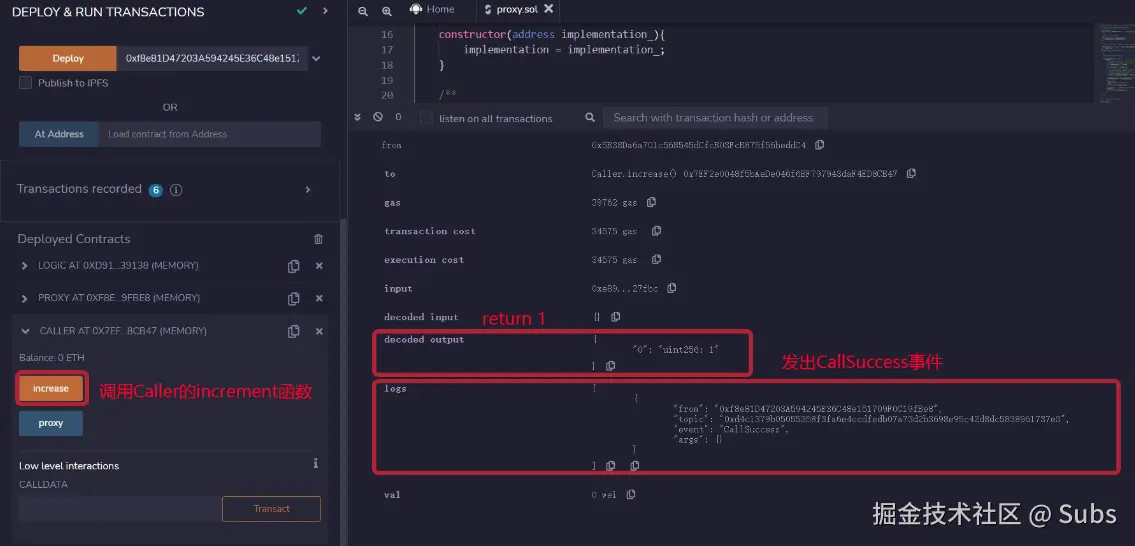This screenshot has width=1135, height=546.
Task: Copy the transaction cost value
Action: click(x=656, y=231)
